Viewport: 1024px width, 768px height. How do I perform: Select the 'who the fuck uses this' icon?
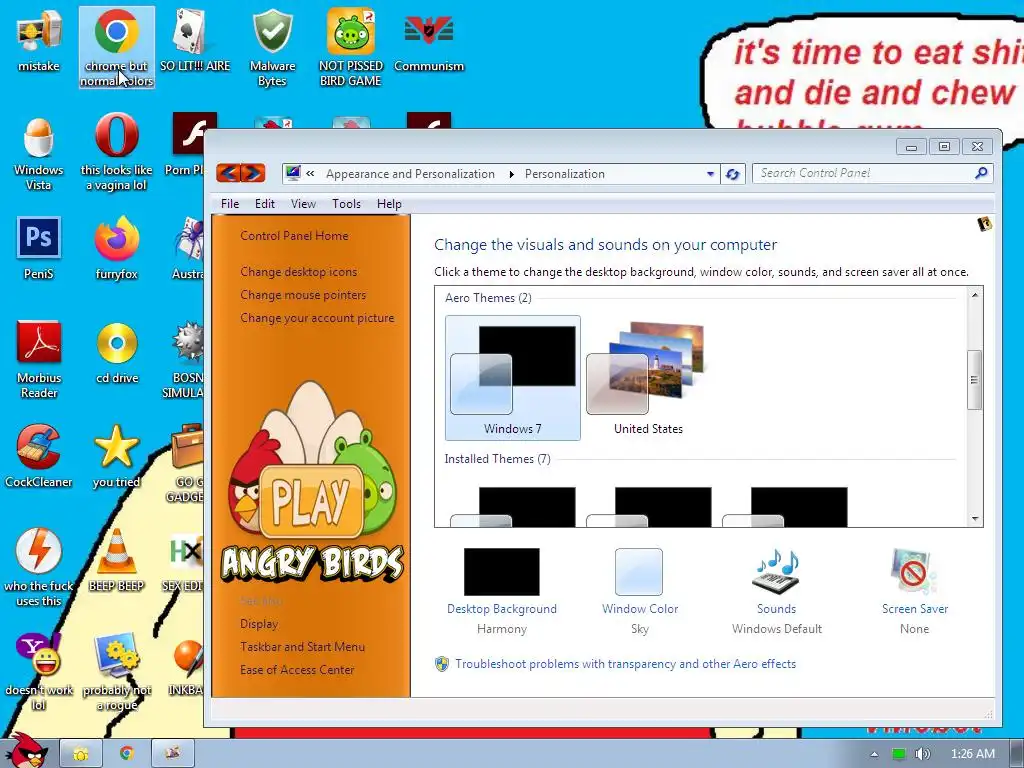pyautogui.click(x=39, y=567)
